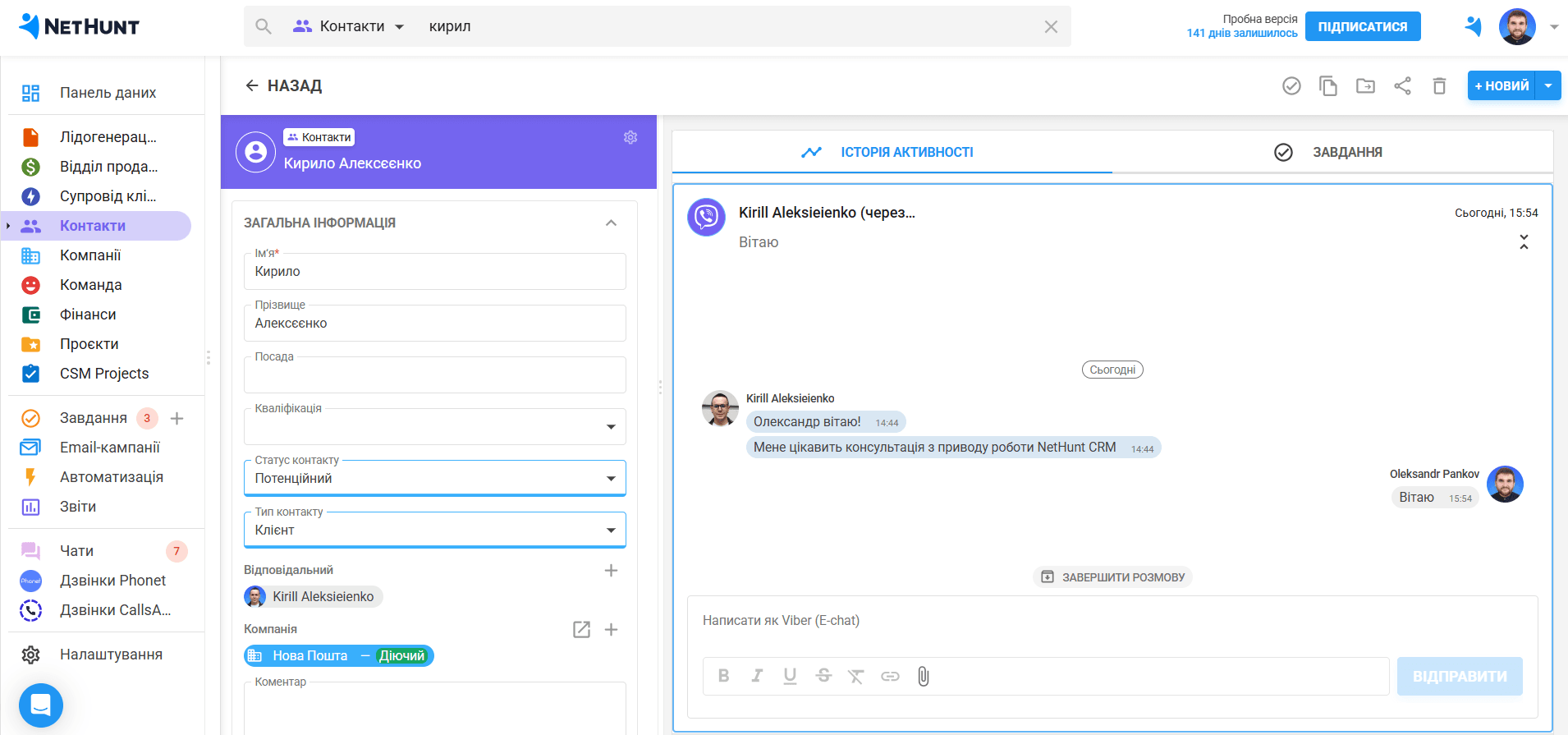
Task: Open the Кваліфікація dropdown
Action: click(x=435, y=426)
